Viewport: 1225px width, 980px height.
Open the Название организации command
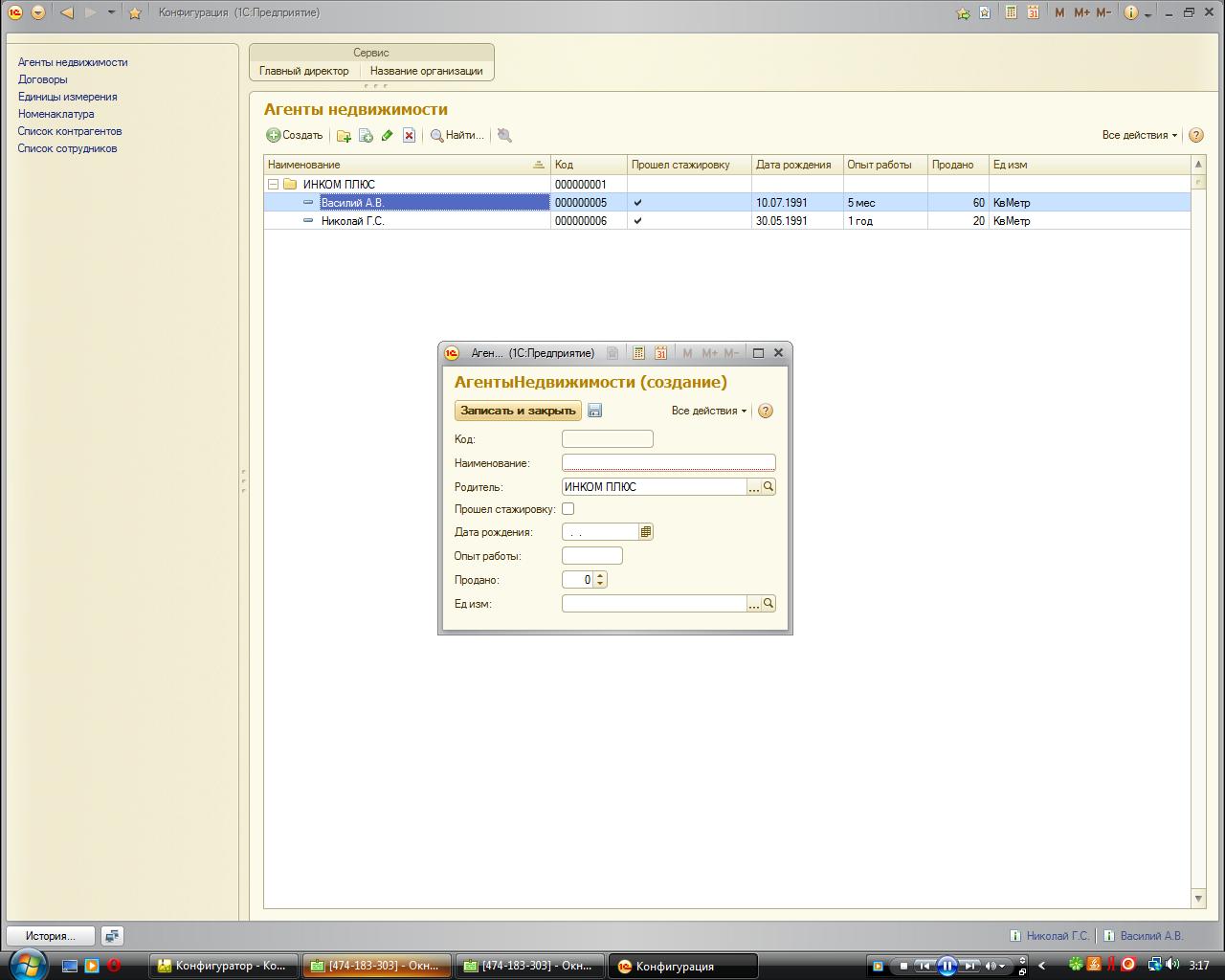[427, 71]
